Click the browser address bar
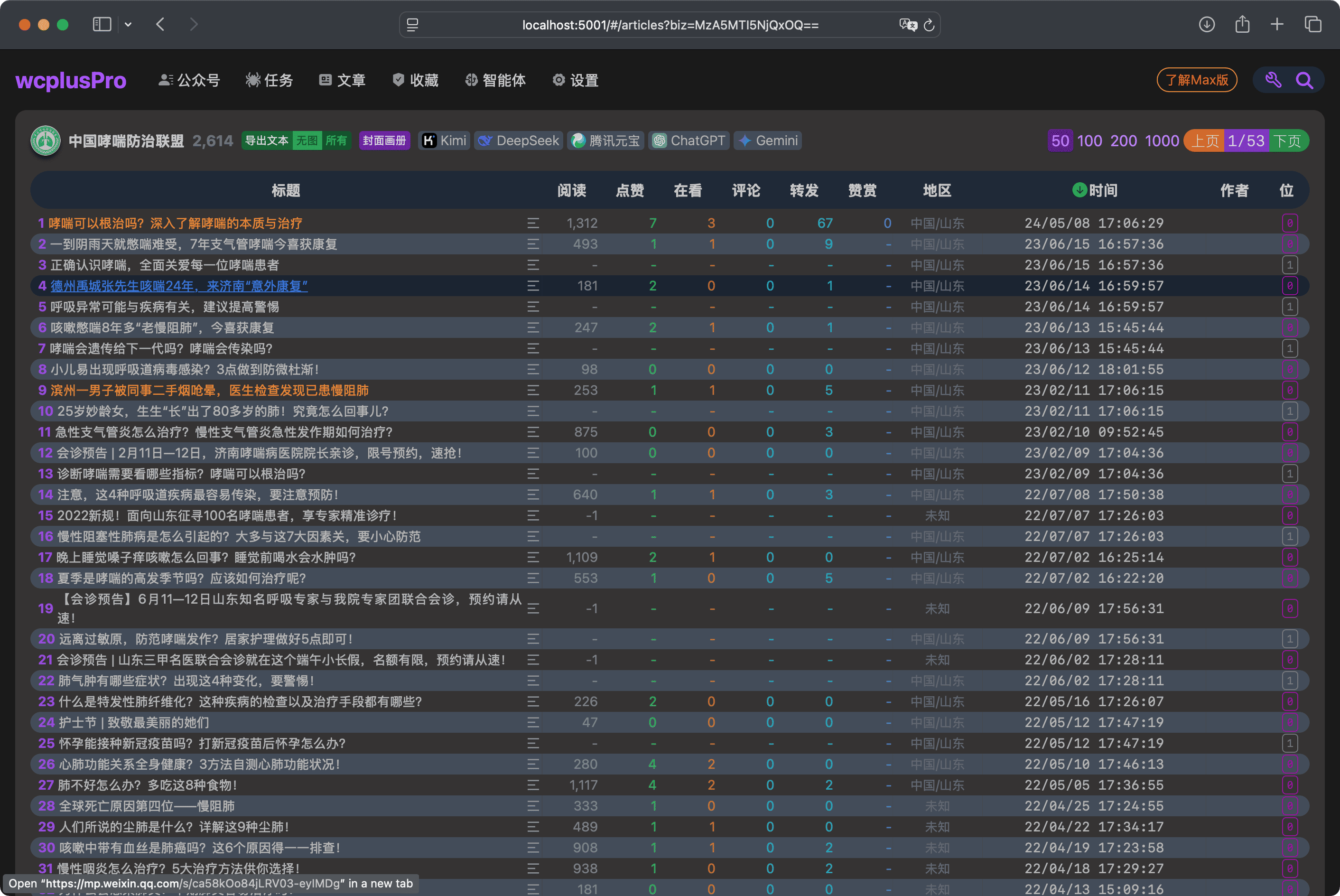Image resolution: width=1340 pixels, height=896 pixels. click(x=668, y=25)
